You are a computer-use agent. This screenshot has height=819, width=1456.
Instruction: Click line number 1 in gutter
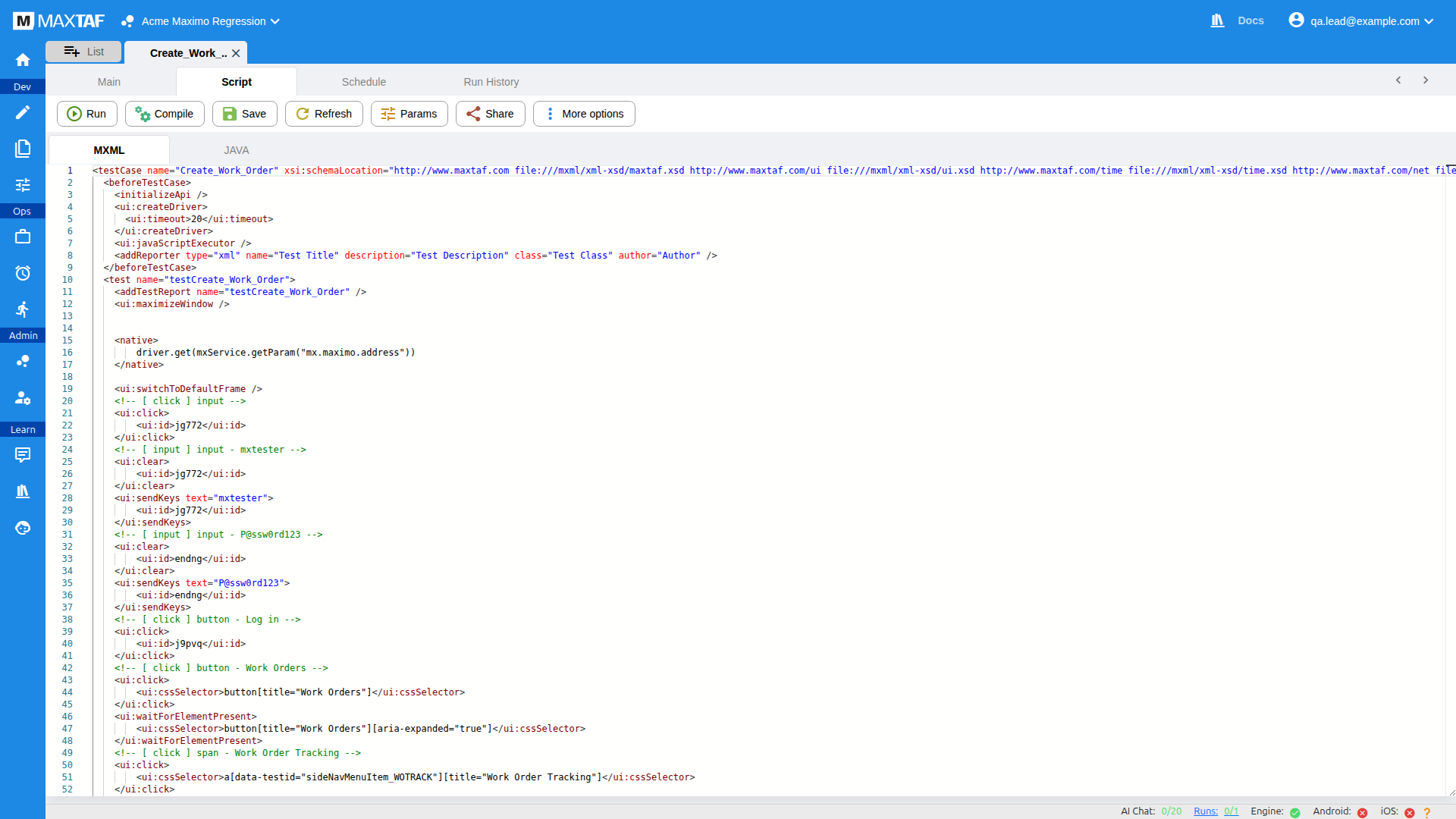[70, 171]
